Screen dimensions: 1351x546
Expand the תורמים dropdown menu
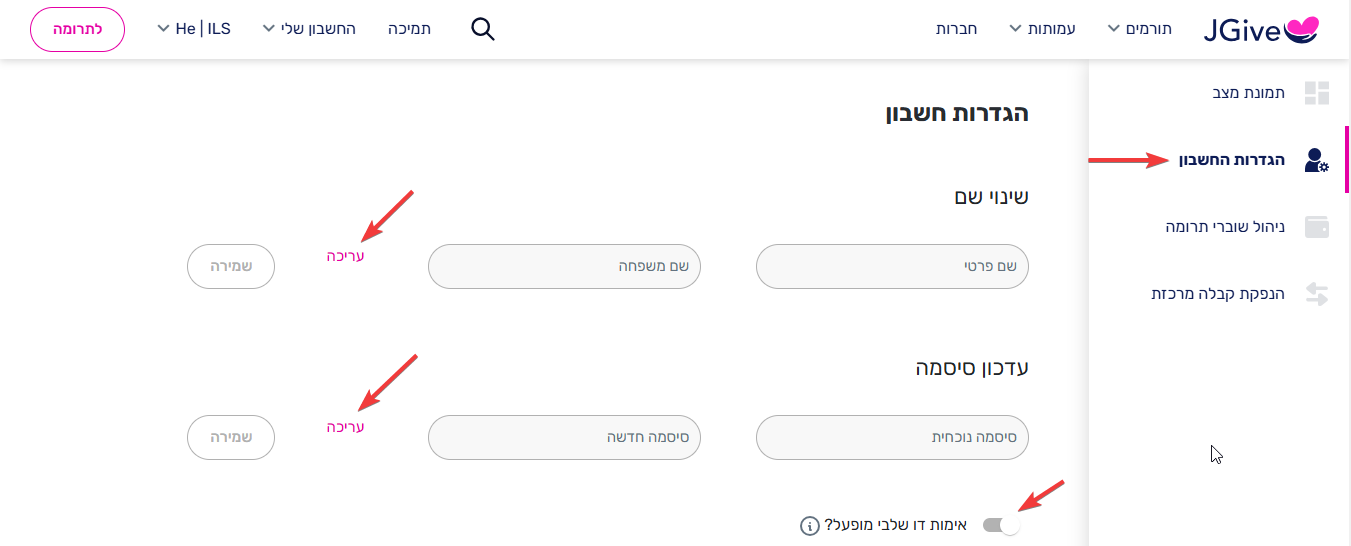tap(1140, 29)
